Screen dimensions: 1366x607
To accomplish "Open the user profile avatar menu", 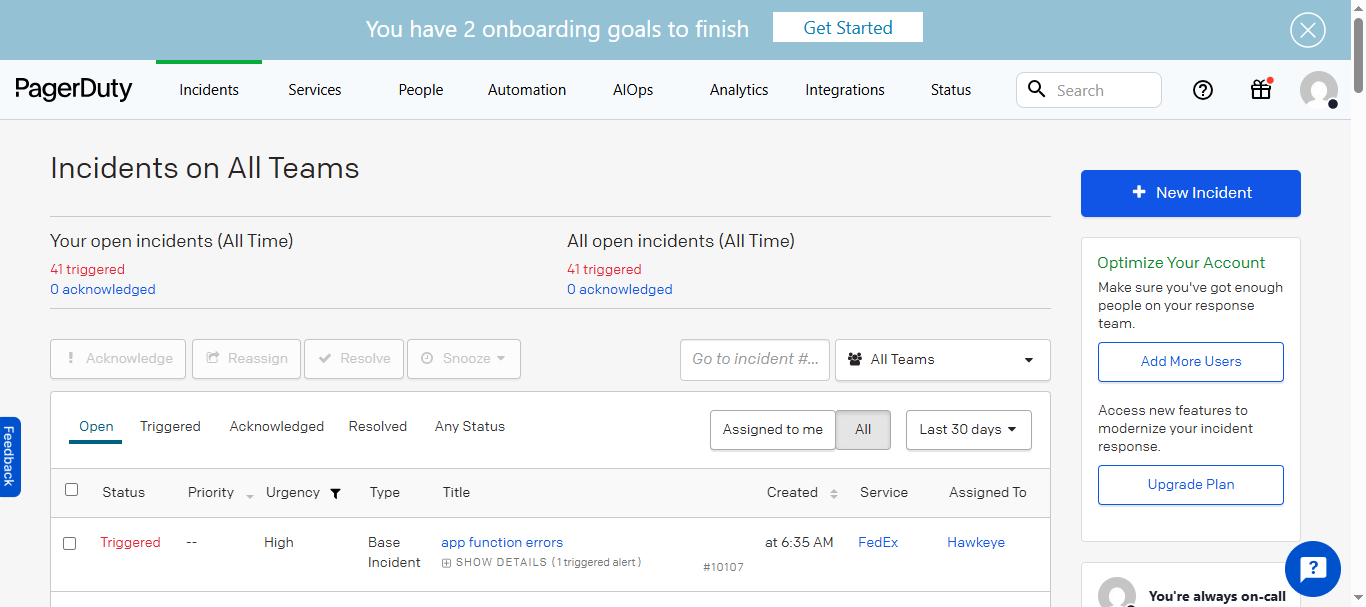I will click(x=1318, y=90).
